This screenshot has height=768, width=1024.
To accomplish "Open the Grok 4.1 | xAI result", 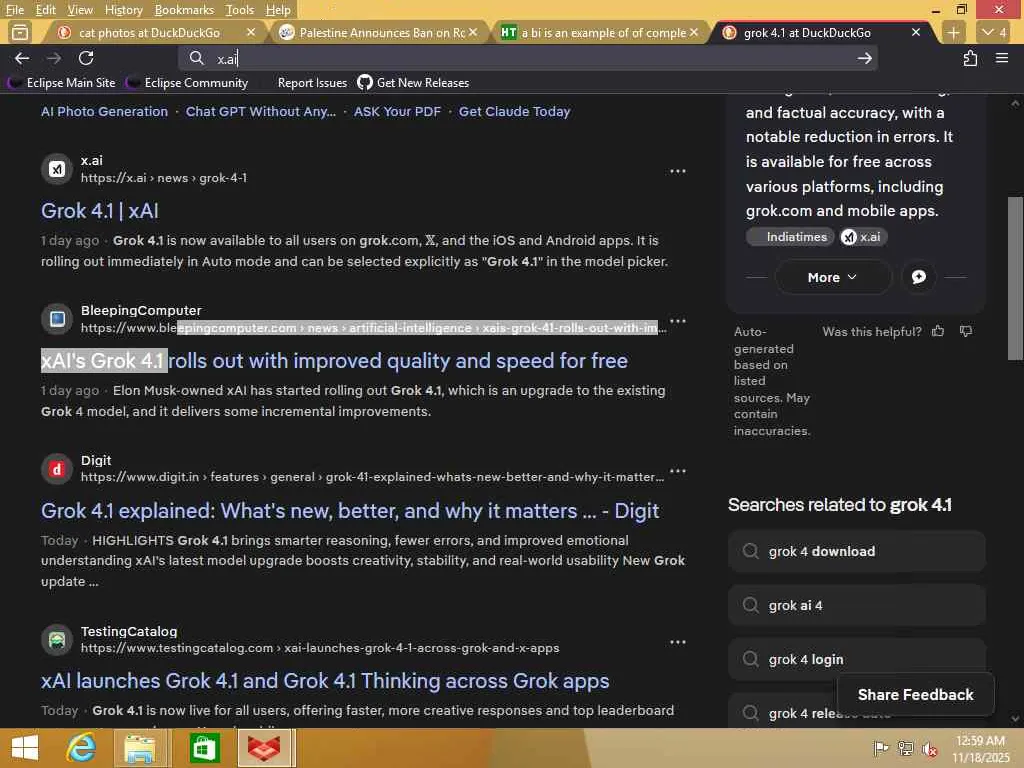I will (100, 211).
